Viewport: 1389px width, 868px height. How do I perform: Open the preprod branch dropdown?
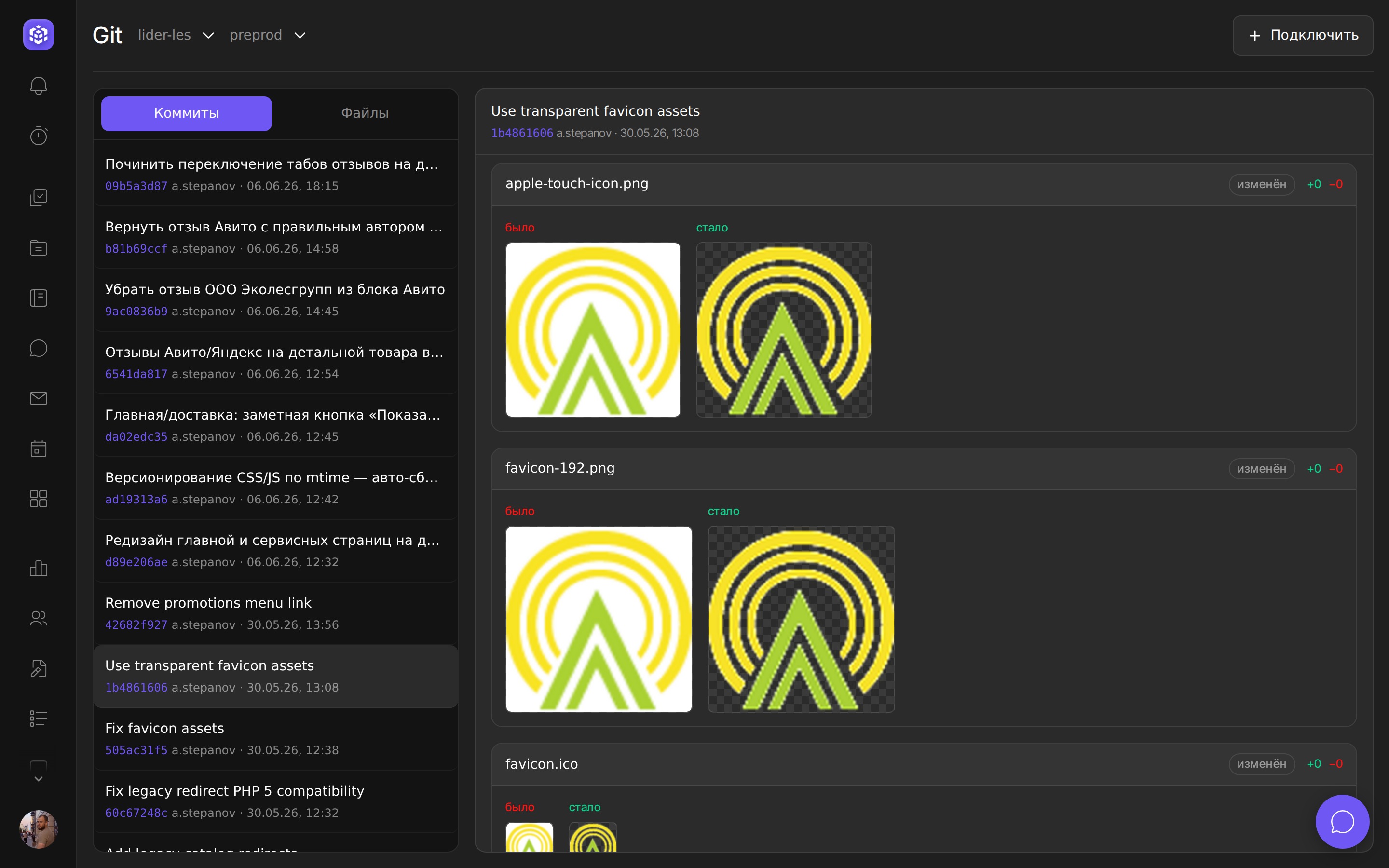tap(268, 35)
